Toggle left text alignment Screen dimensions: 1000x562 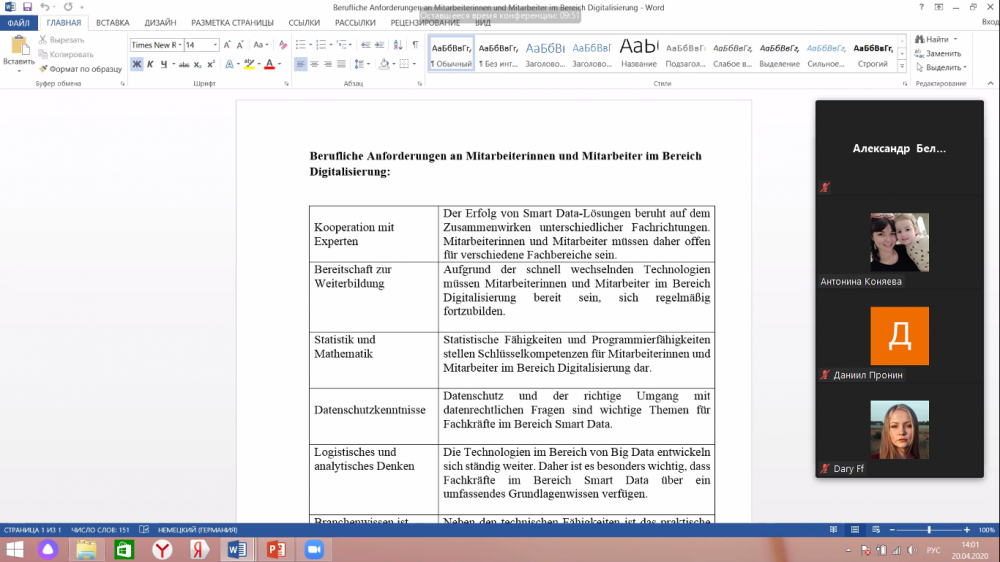click(x=300, y=64)
